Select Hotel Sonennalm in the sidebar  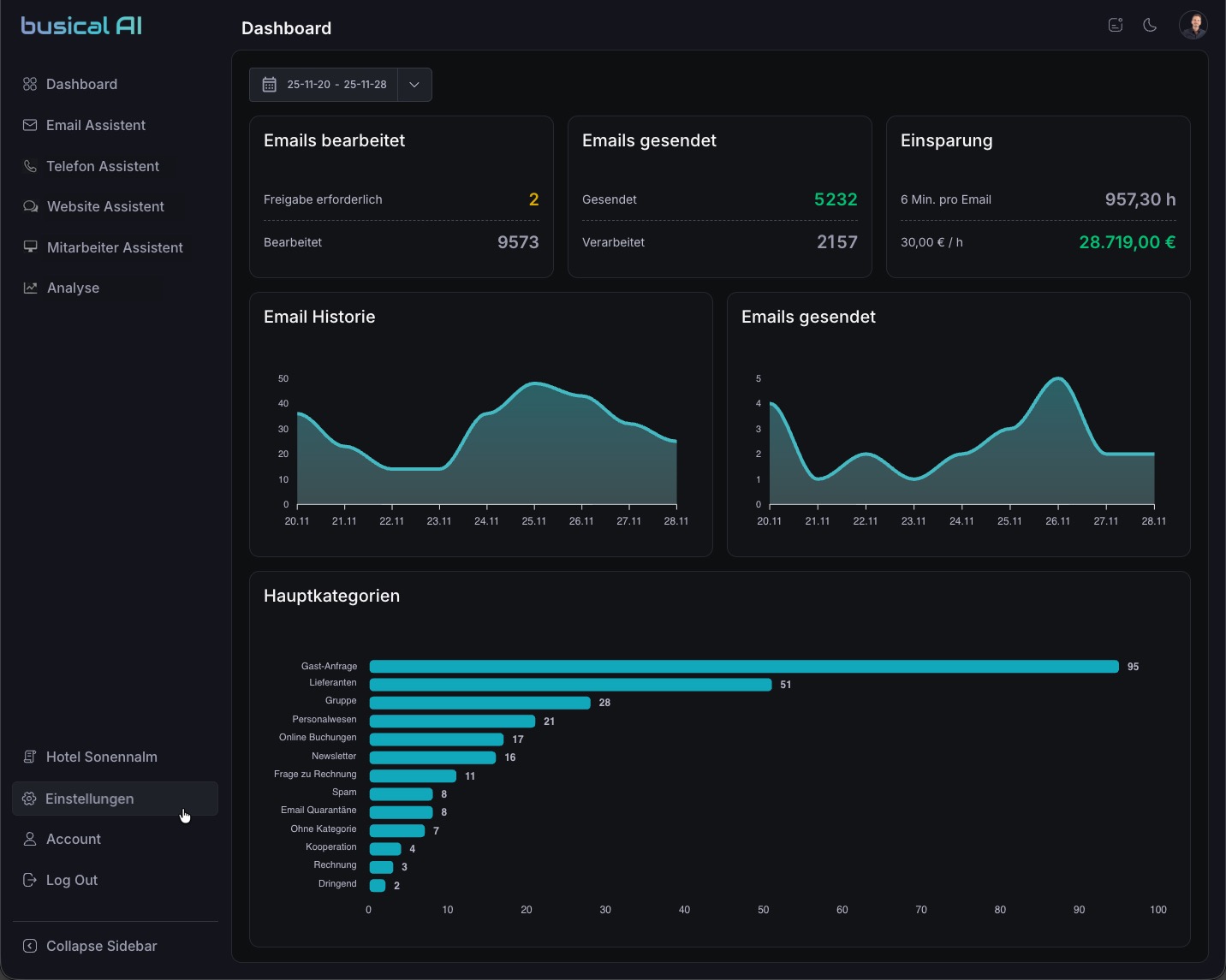pyautogui.click(x=101, y=757)
